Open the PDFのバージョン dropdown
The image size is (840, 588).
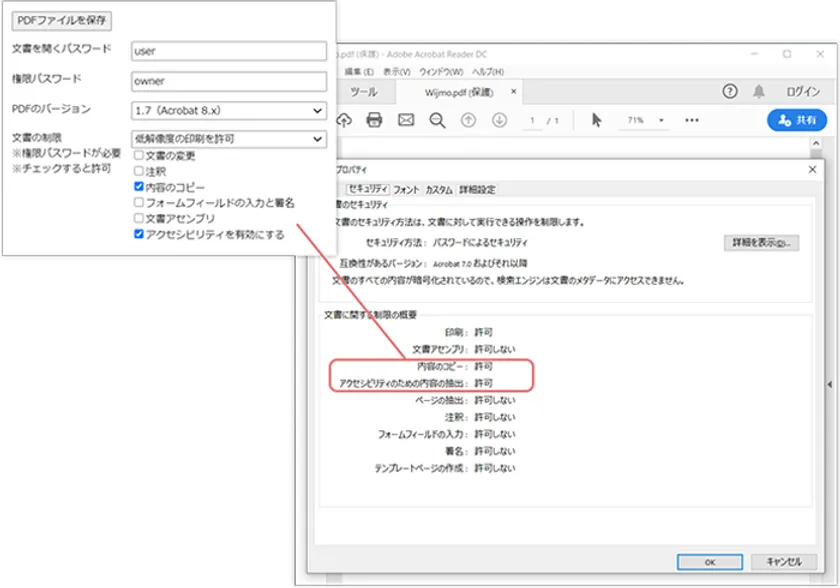[x=229, y=109]
